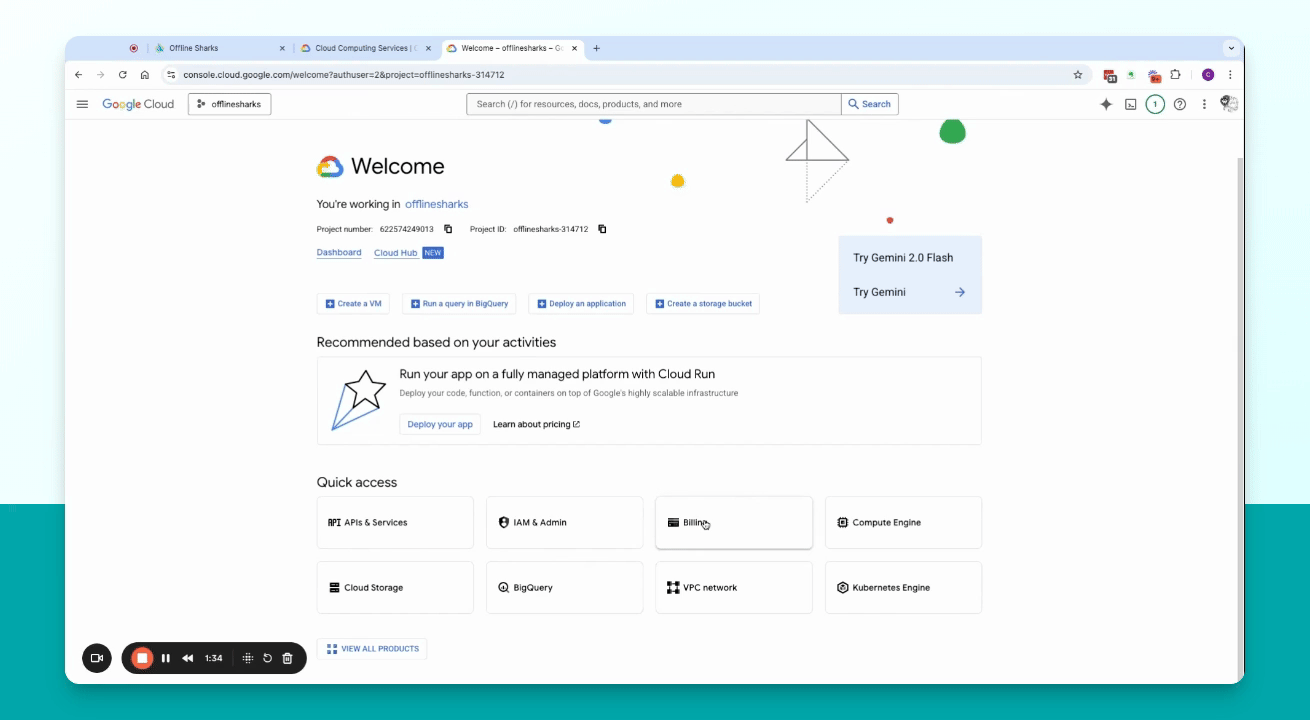The width and height of the screenshot is (1310, 720).
Task: Click the Chrome profile avatar icon
Action: click(1208, 75)
